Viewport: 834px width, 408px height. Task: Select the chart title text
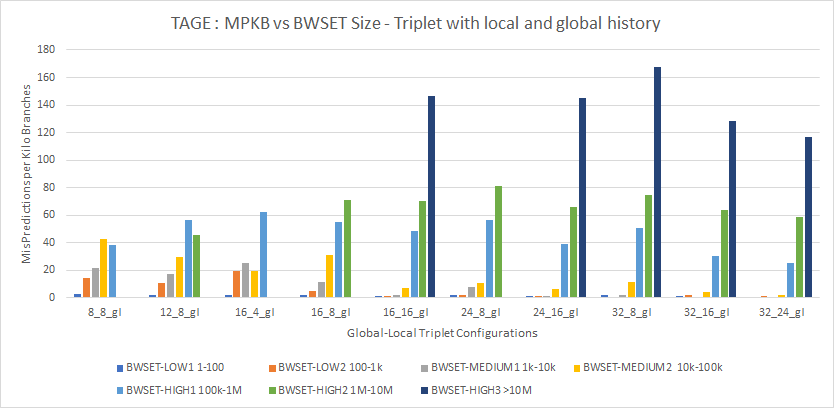pyautogui.click(x=416, y=24)
